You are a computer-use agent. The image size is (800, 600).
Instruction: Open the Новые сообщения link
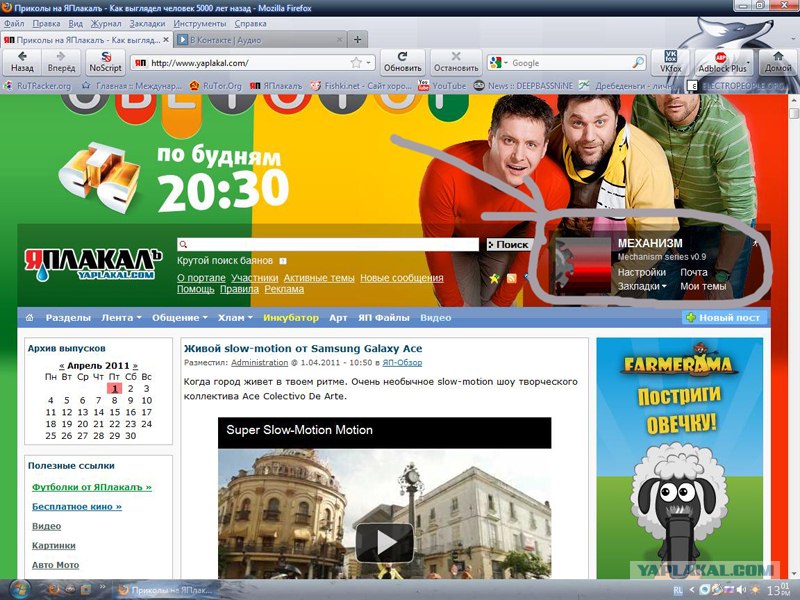(x=402, y=278)
